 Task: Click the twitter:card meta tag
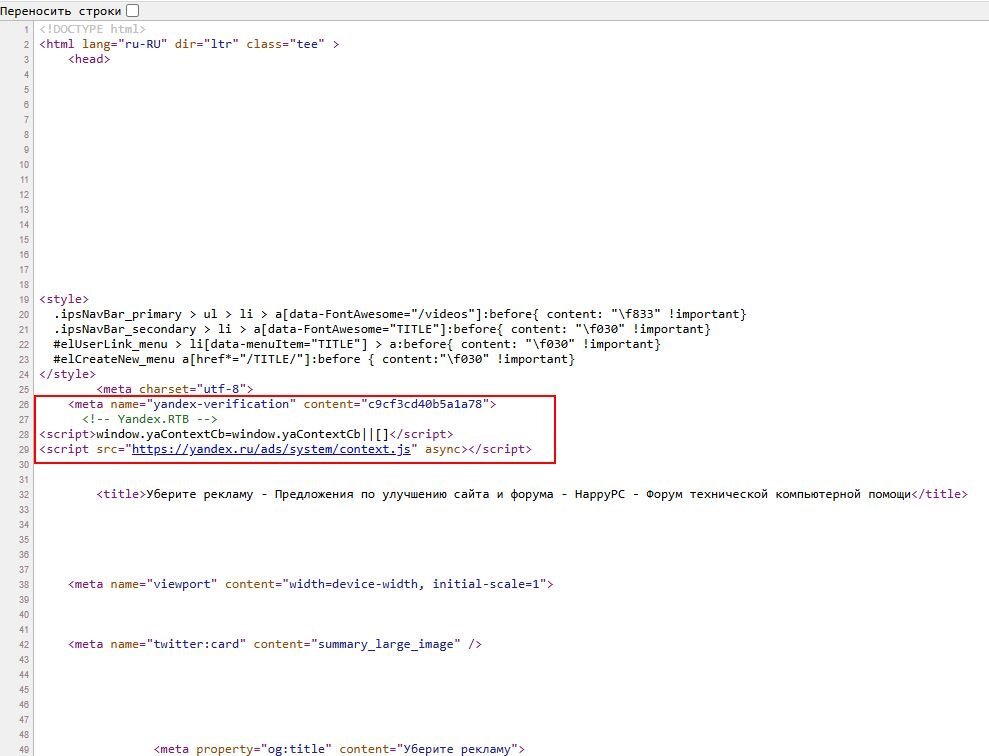pyautogui.click(x=275, y=644)
